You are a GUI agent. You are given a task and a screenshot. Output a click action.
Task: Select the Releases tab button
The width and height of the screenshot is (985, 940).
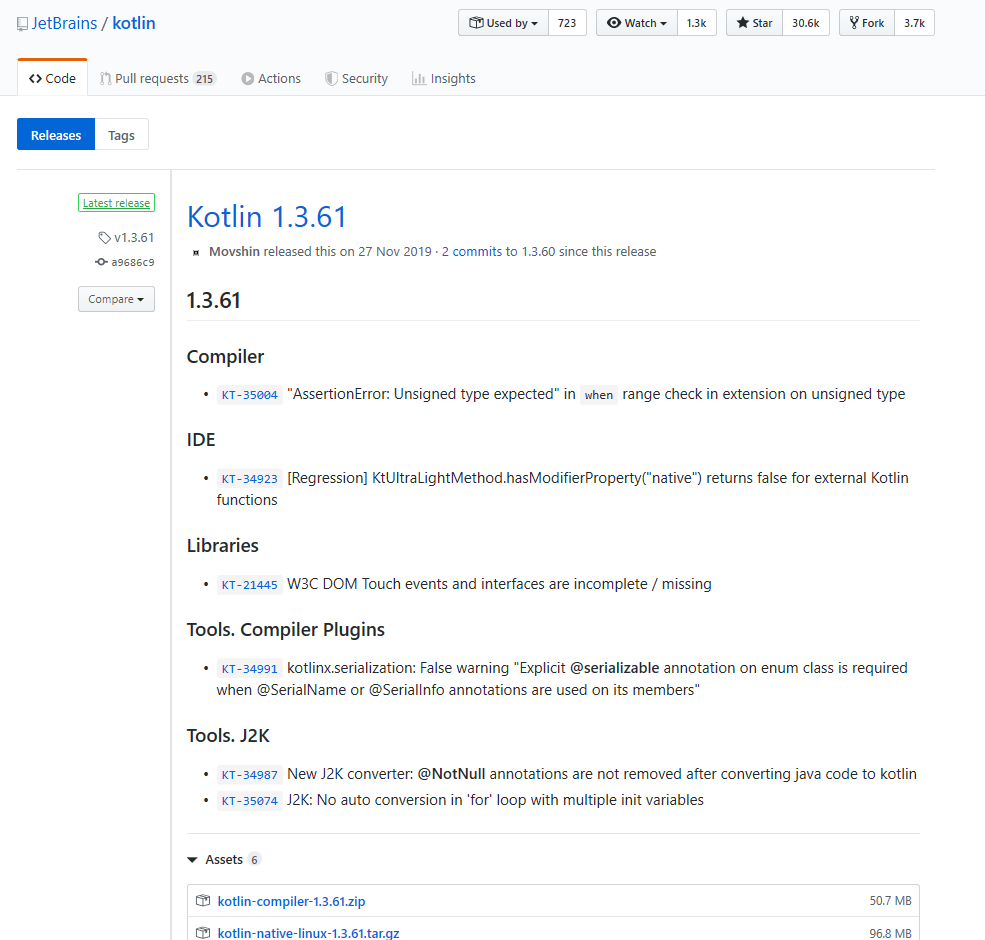pyautogui.click(x=56, y=134)
